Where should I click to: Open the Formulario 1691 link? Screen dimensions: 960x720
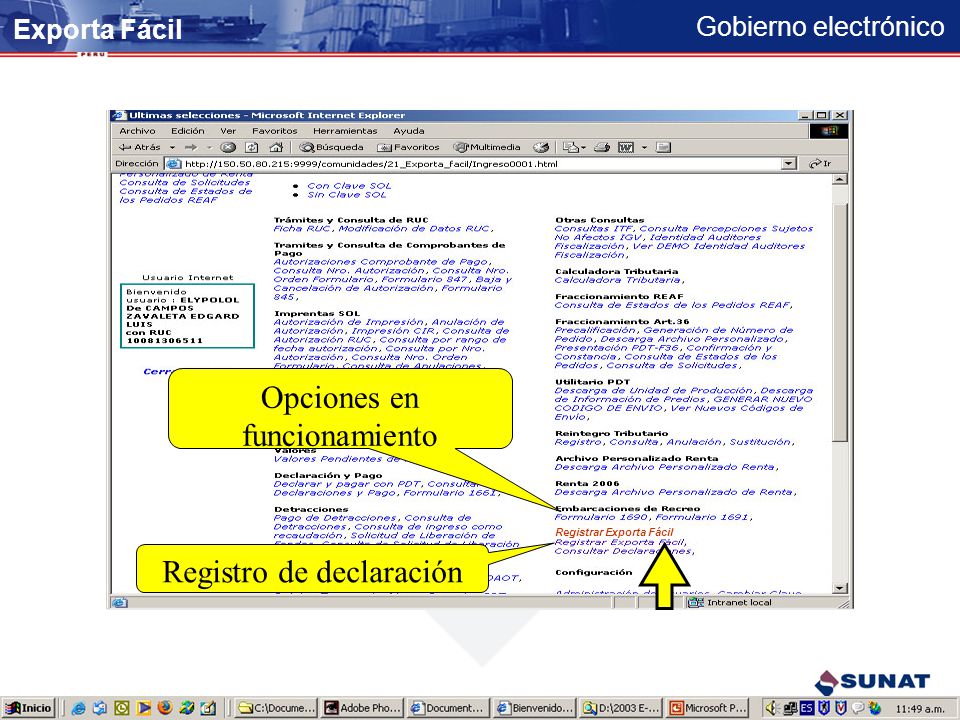[x=702, y=517]
